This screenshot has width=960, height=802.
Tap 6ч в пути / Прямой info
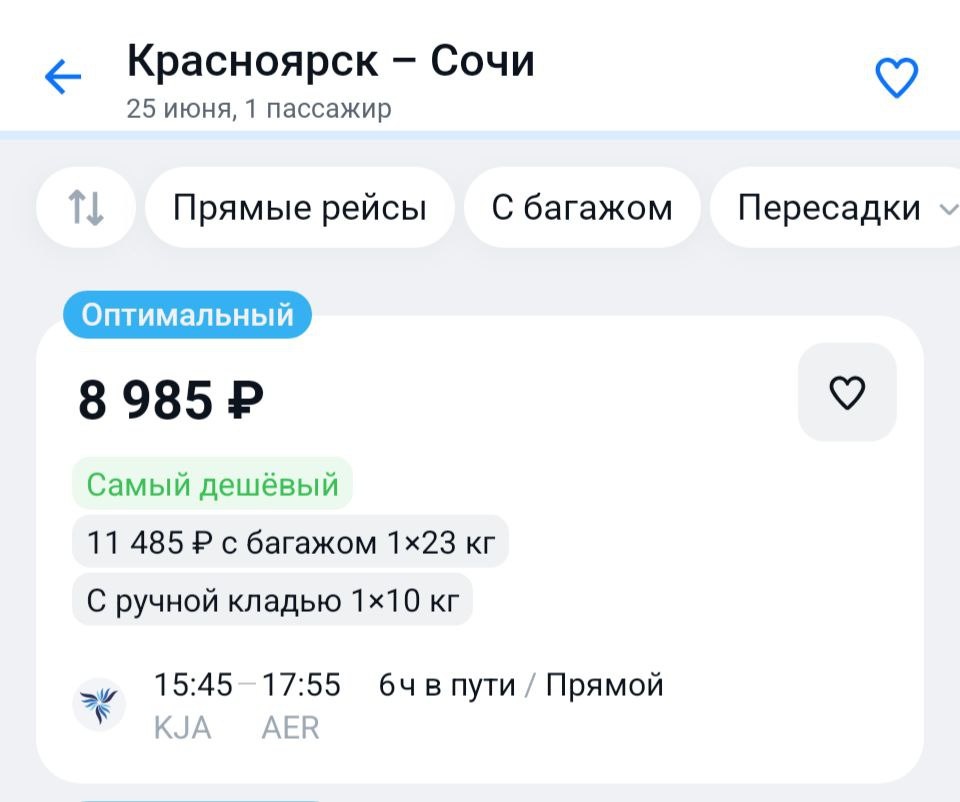coord(521,684)
